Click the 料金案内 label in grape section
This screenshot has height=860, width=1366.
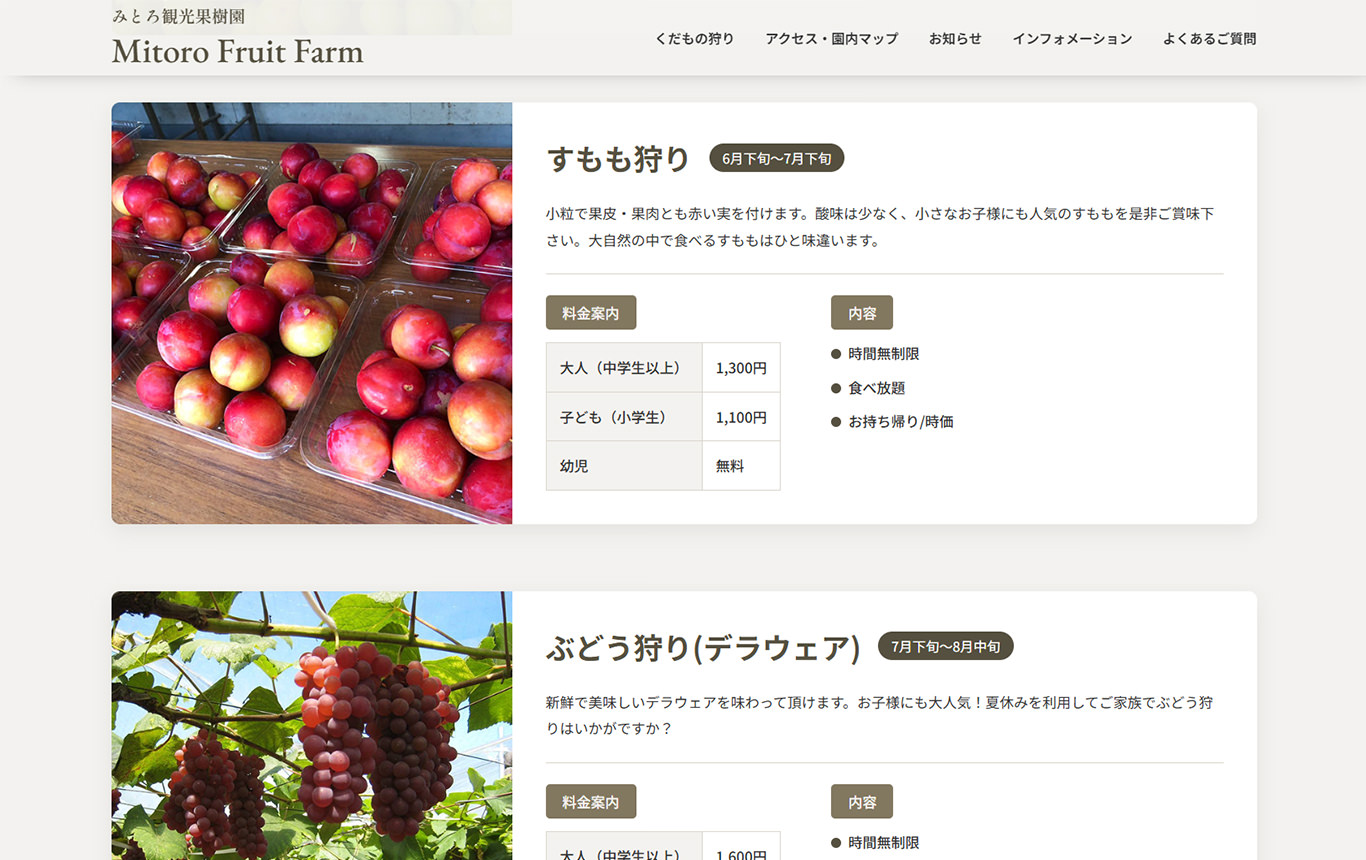click(x=591, y=802)
